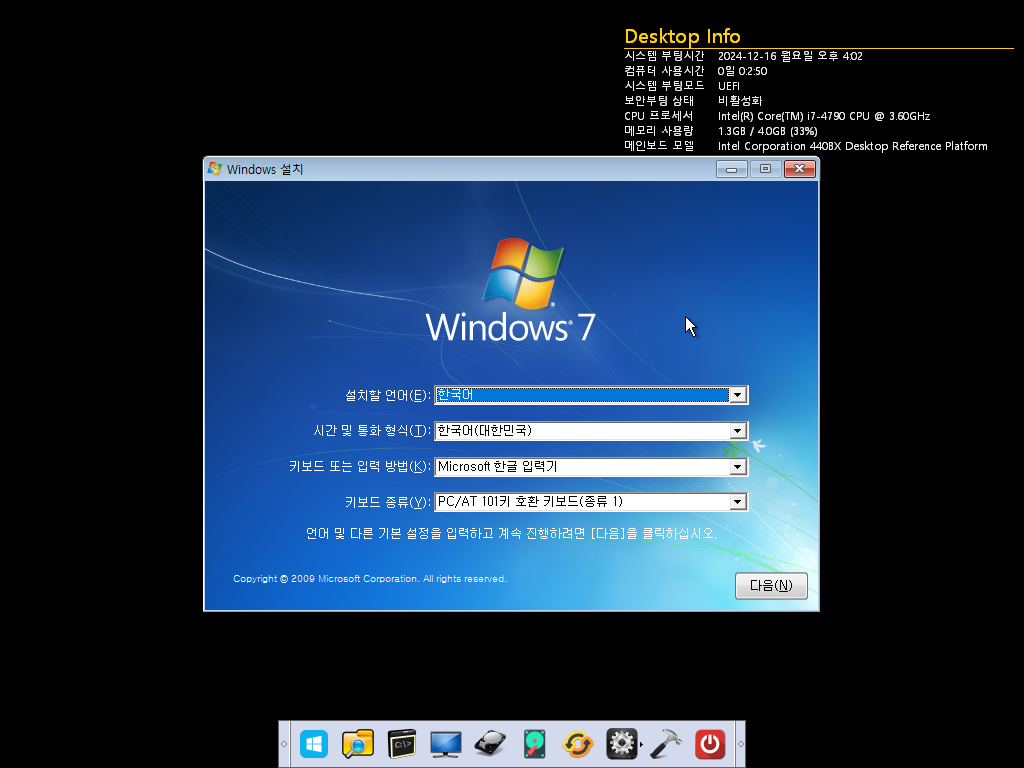Image resolution: width=1024 pixels, height=768 pixels.
Task: Open the gear settings icon in dock
Action: pyautogui.click(x=621, y=744)
